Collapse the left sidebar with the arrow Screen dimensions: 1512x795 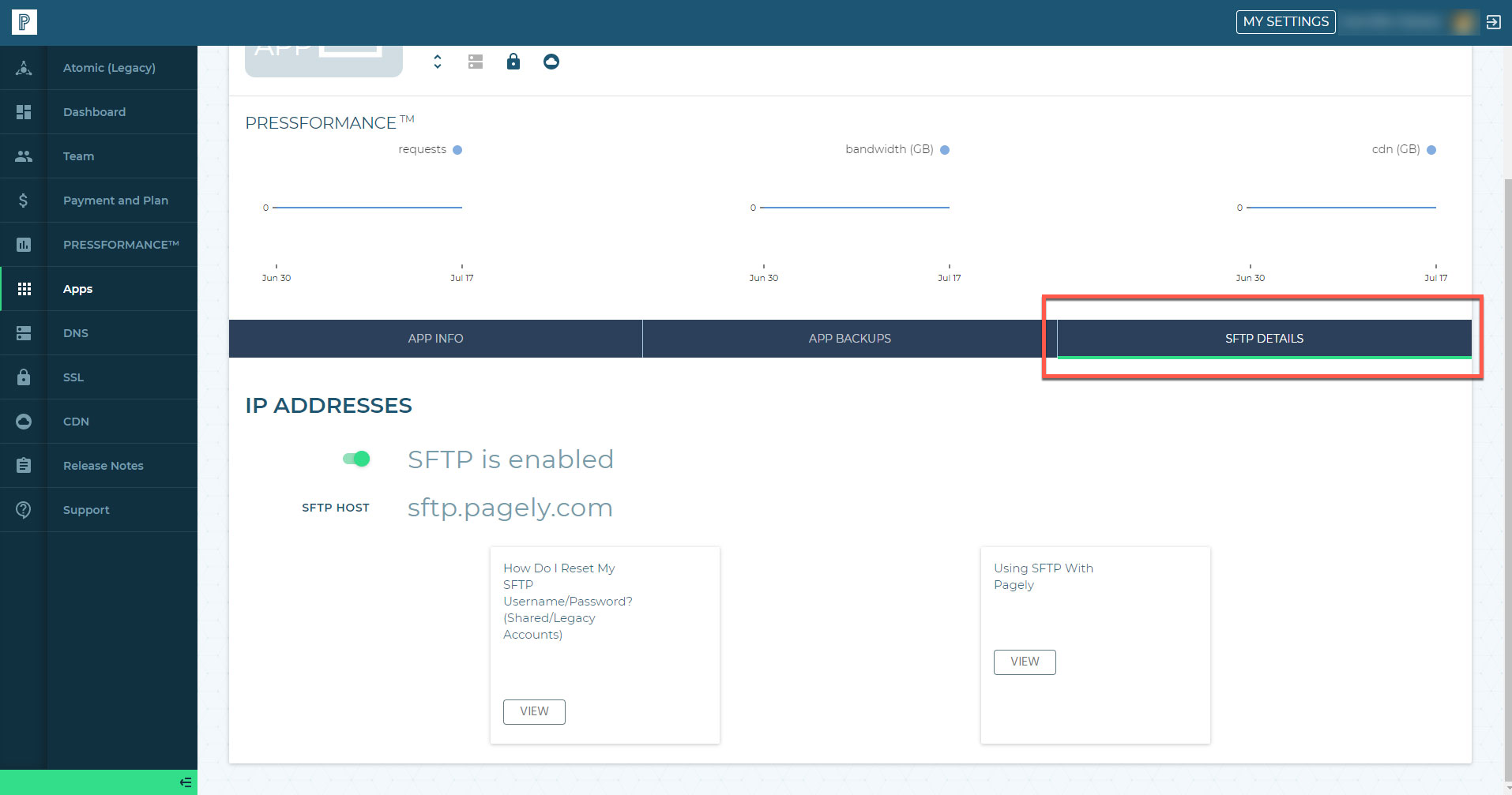[185, 782]
